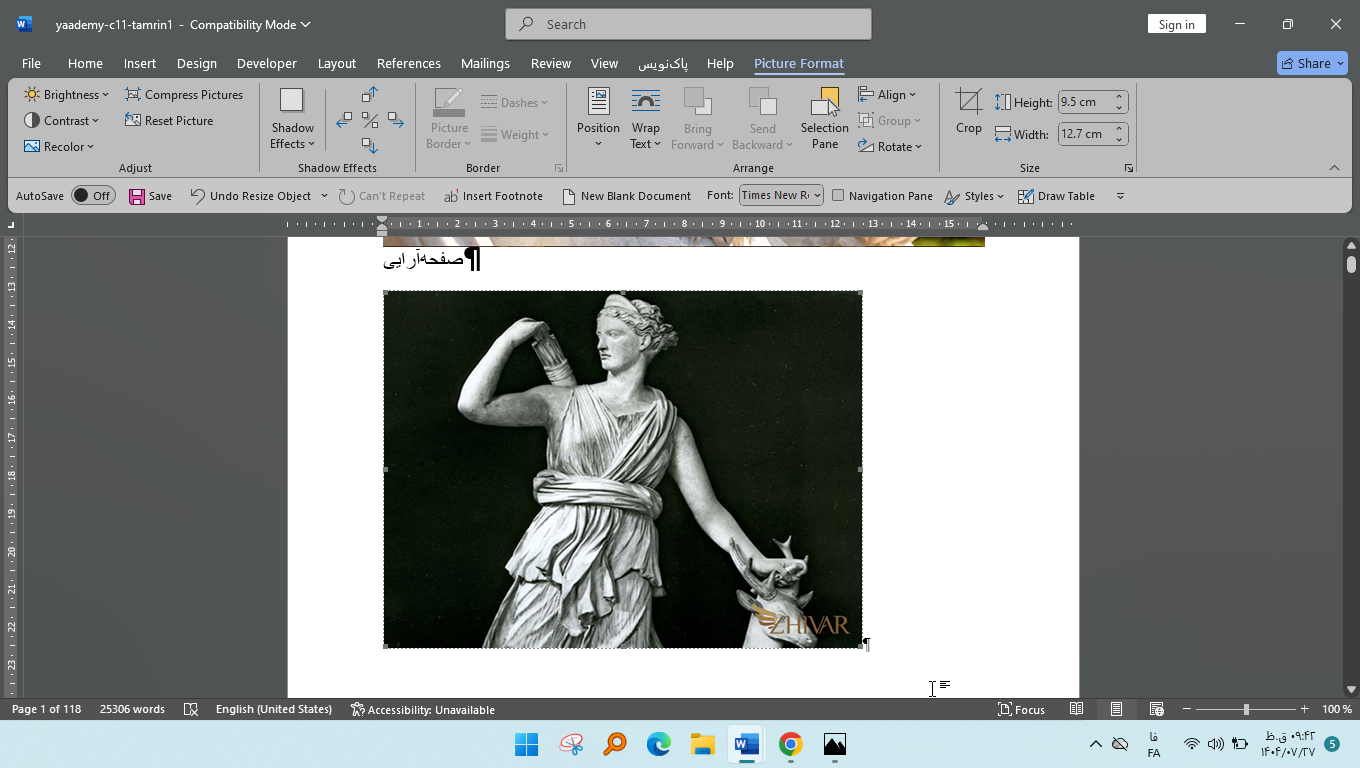Adjust the zoom slider
The height and width of the screenshot is (768, 1360).
[1245, 710]
